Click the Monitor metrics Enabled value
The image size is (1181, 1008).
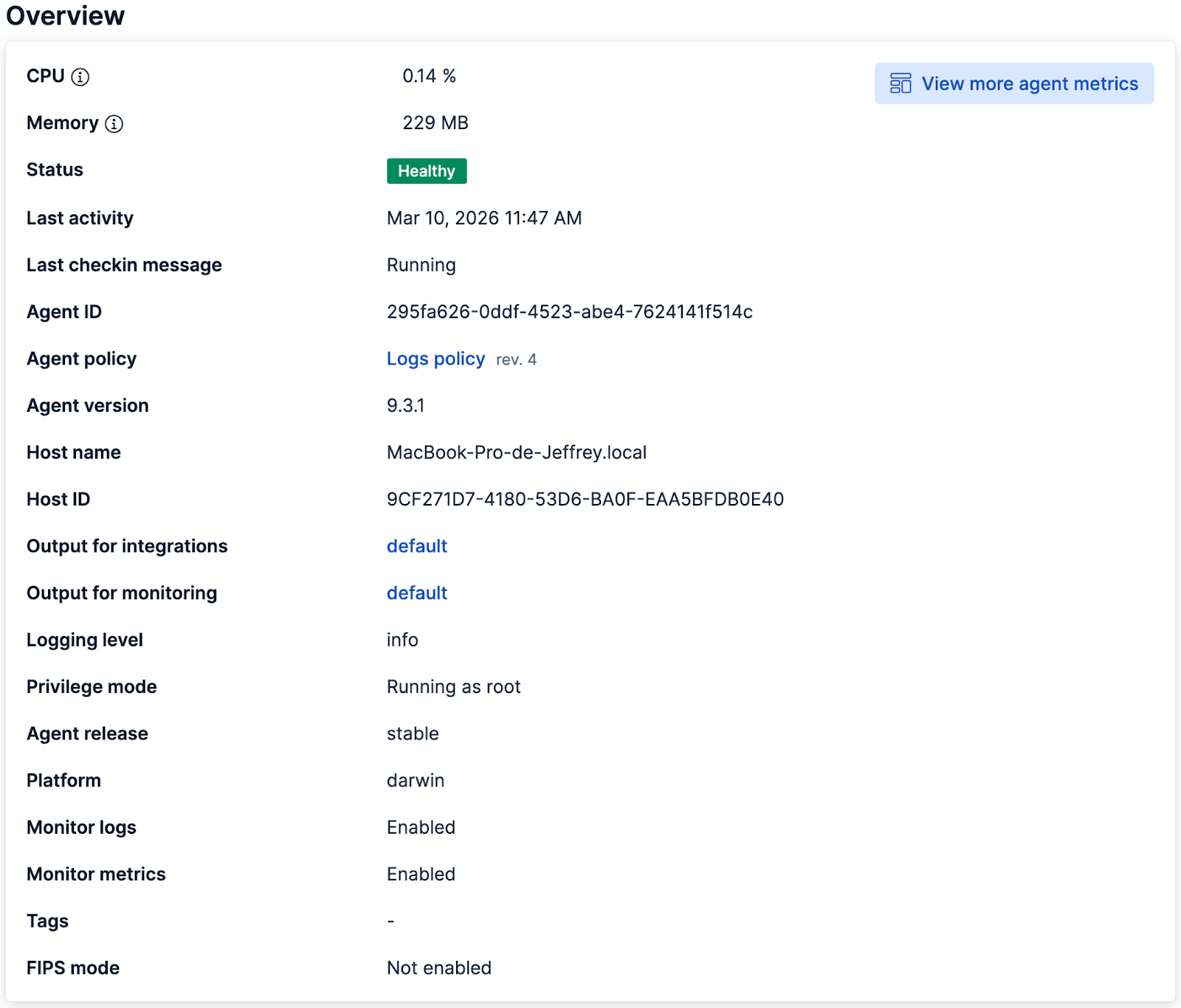421,874
